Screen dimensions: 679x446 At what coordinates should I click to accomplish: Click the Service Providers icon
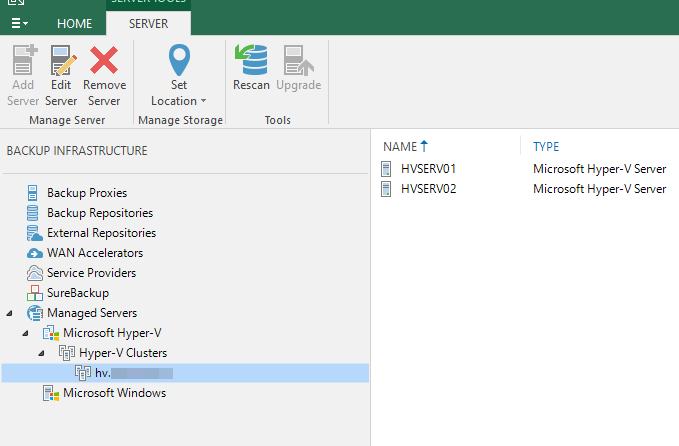pos(35,273)
